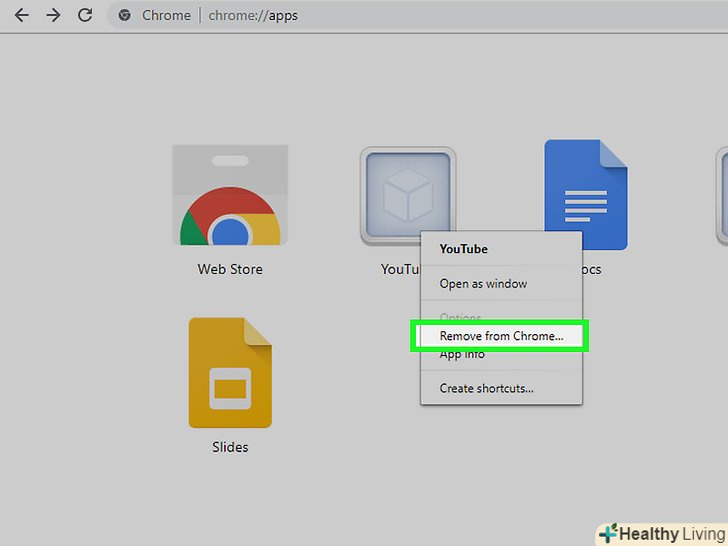This screenshot has width=728, height=546.
Task: Click the Chrome logo in address bar
Action: pyautogui.click(x=124, y=15)
